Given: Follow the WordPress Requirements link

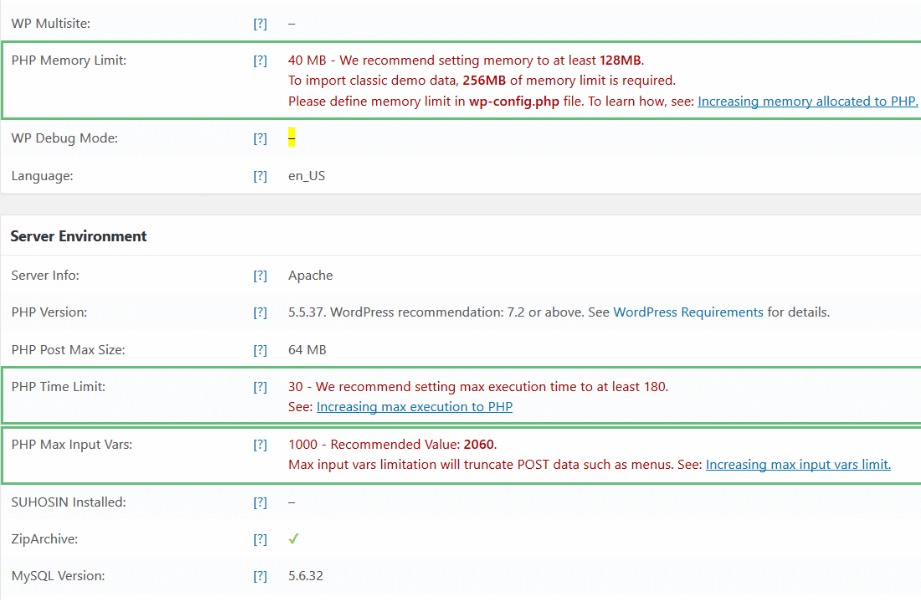Looking at the screenshot, I should pyautogui.click(x=688, y=312).
